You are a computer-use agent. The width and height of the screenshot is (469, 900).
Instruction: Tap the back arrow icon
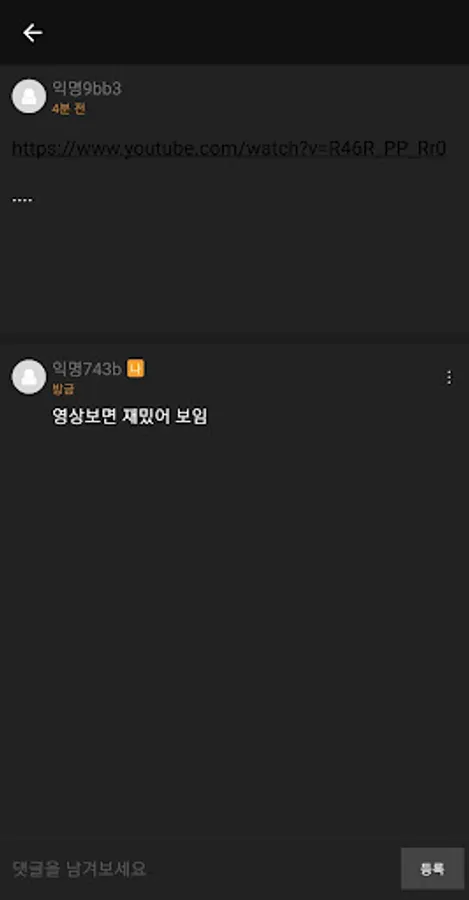[x=32, y=33]
